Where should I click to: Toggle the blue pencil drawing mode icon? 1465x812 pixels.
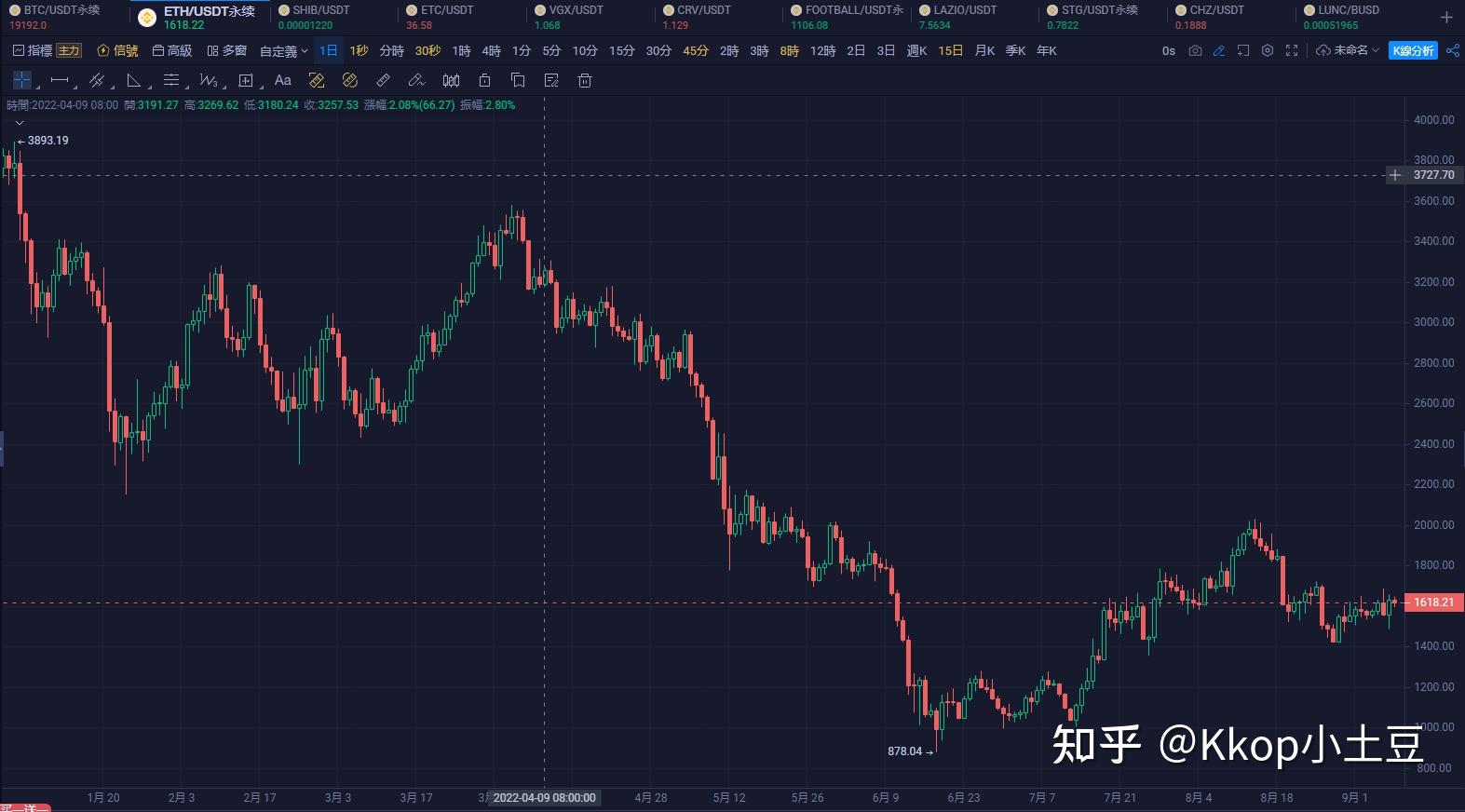coord(1219,50)
